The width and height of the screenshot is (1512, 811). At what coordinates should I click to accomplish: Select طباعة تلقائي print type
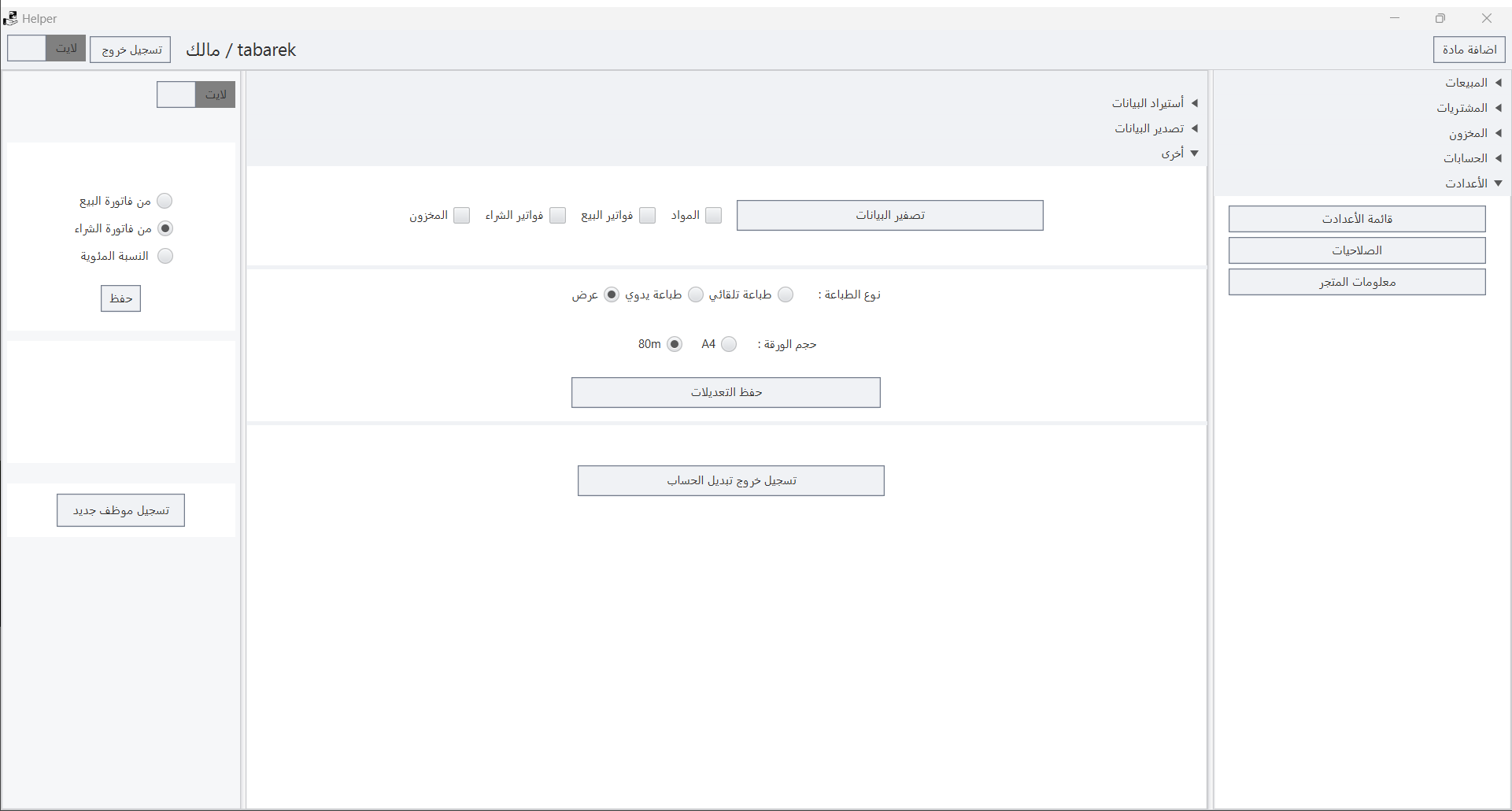(786, 294)
